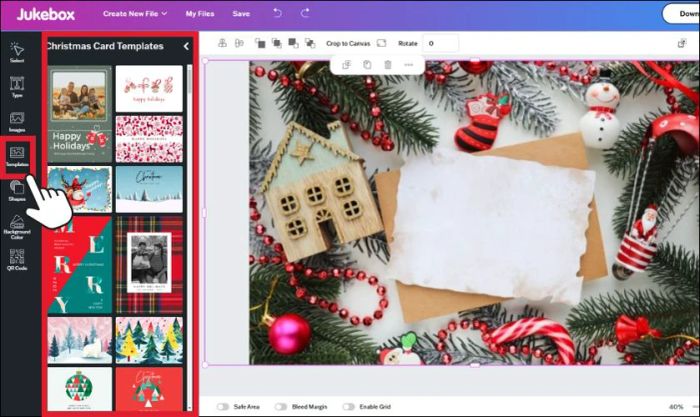Click the redo arrow icon

(x=305, y=13)
